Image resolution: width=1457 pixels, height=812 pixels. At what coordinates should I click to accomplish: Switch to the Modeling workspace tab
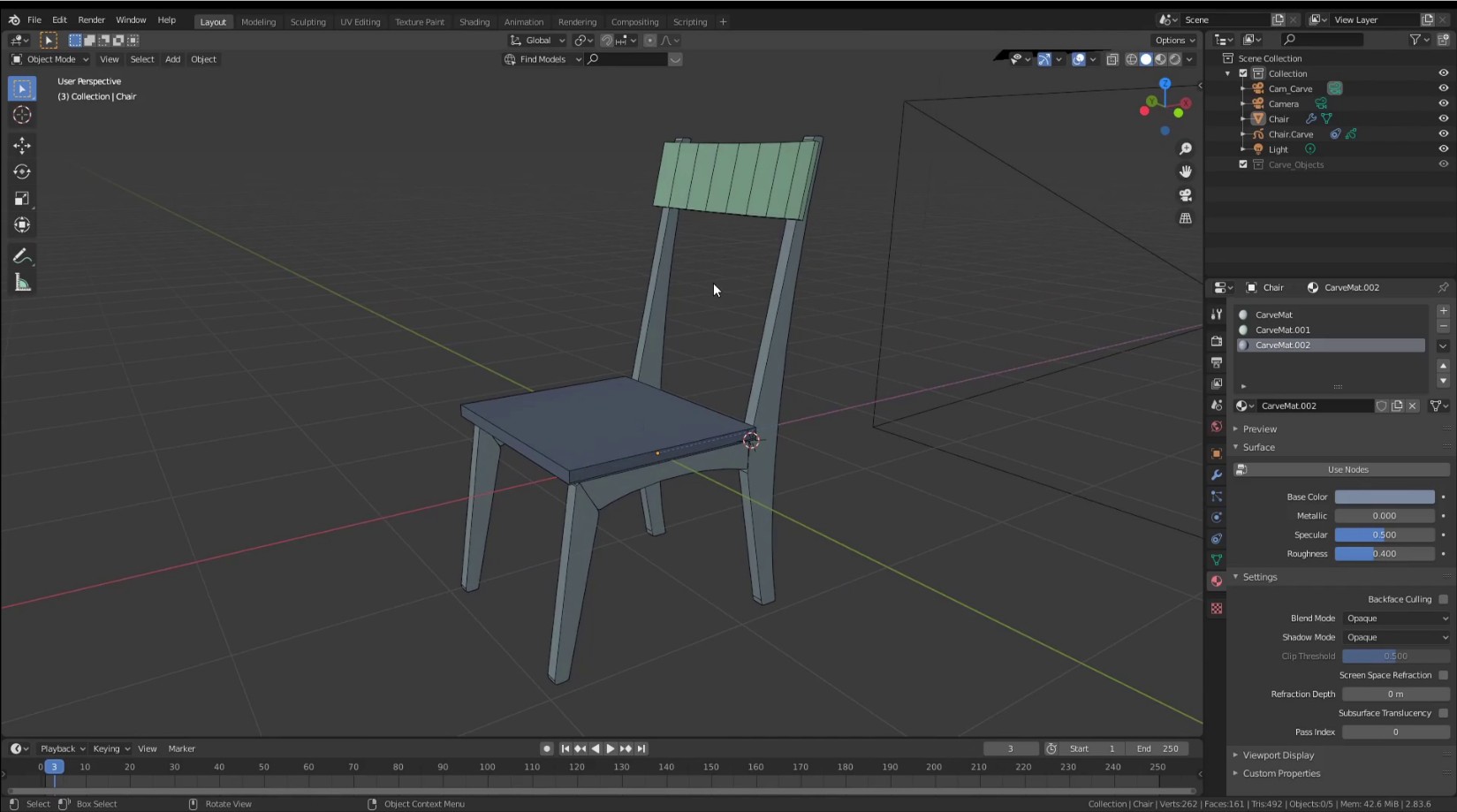pos(258,22)
